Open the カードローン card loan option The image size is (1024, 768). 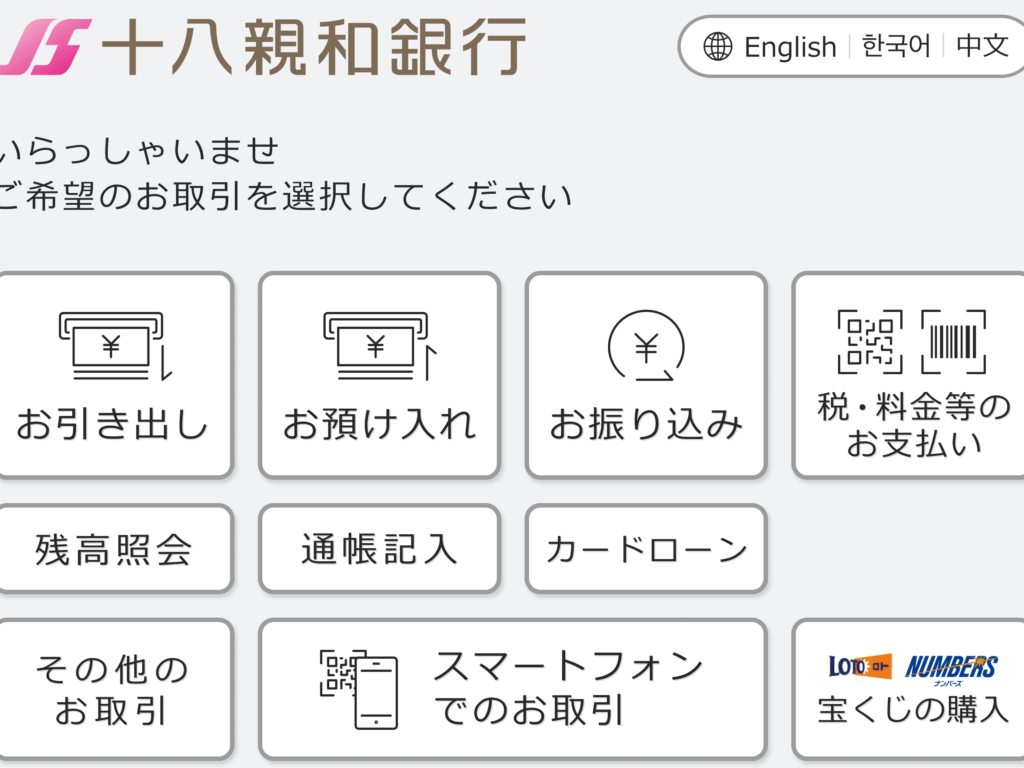click(x=646, y=549)
